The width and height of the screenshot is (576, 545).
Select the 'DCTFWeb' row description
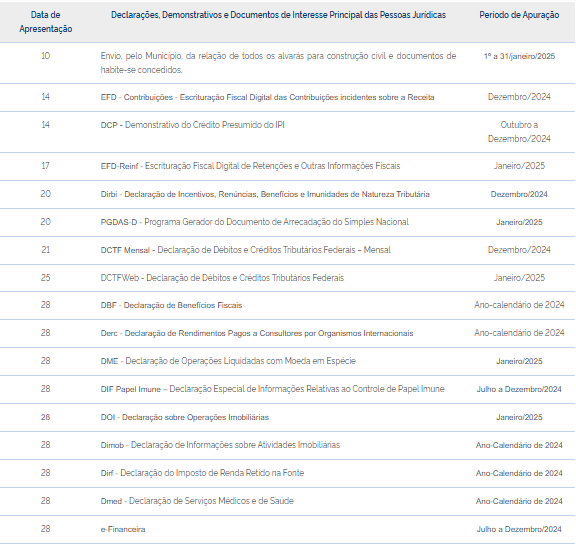coord(222,278)
